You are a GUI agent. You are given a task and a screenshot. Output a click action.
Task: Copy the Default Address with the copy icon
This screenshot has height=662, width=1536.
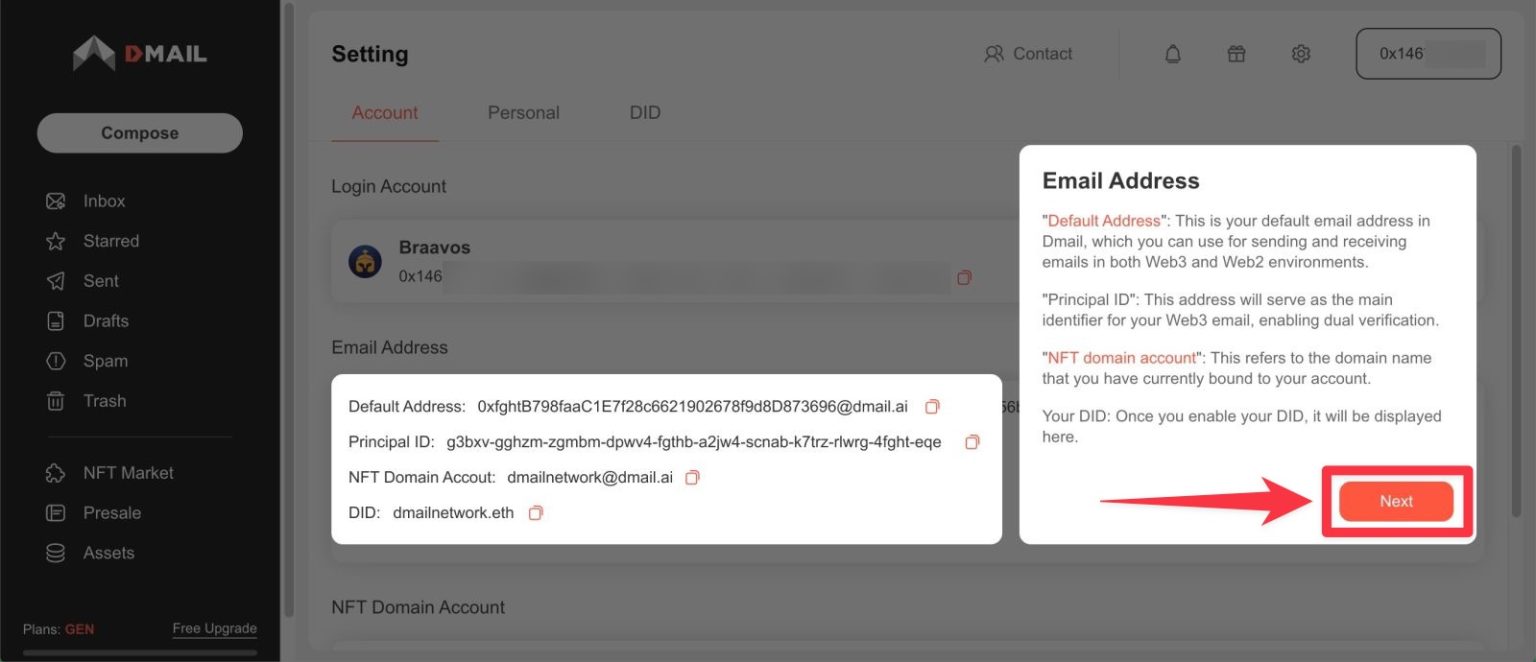931,407
